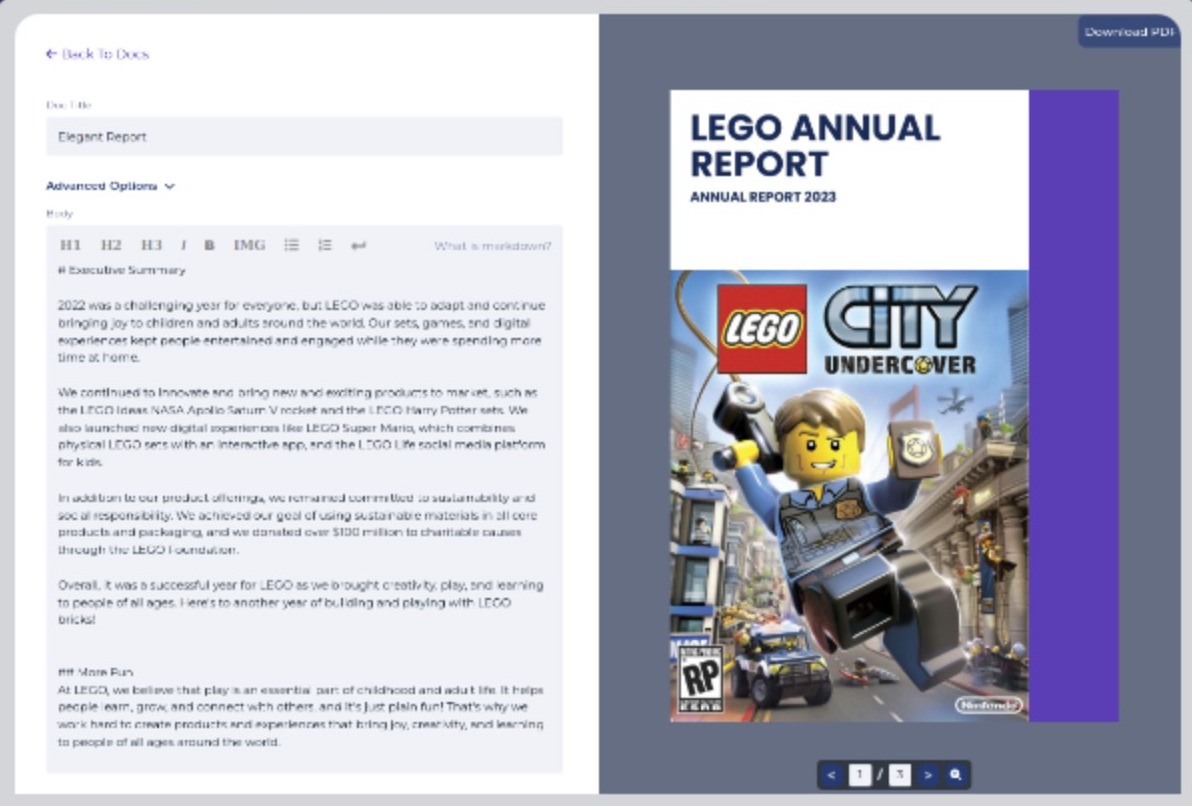This screenshot has width=1192, height=806.
Task: Apply H3 heading formatting
Action: [x=151, y=245]
